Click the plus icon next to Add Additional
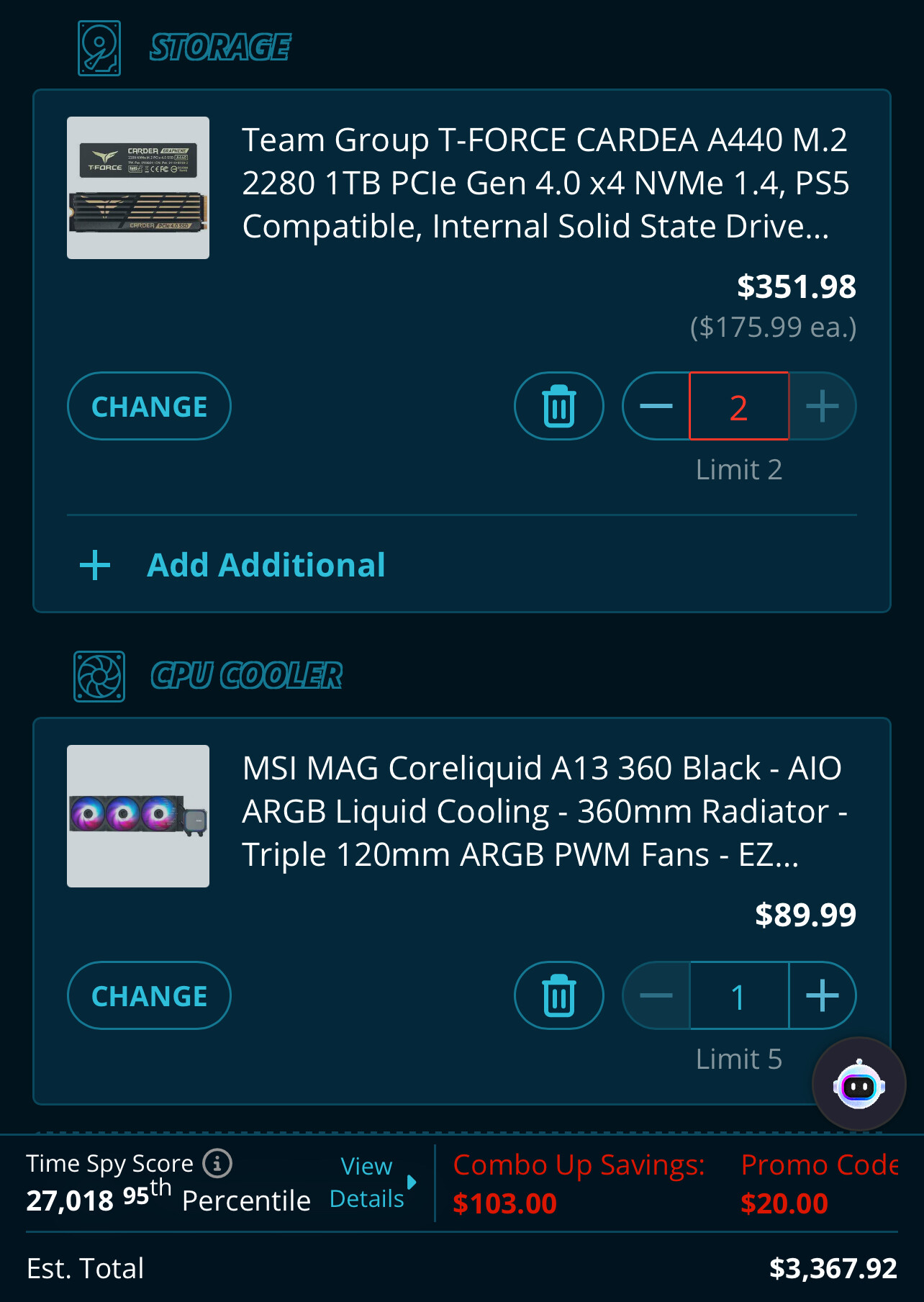The image size is (924, 1302). [94, 565]
